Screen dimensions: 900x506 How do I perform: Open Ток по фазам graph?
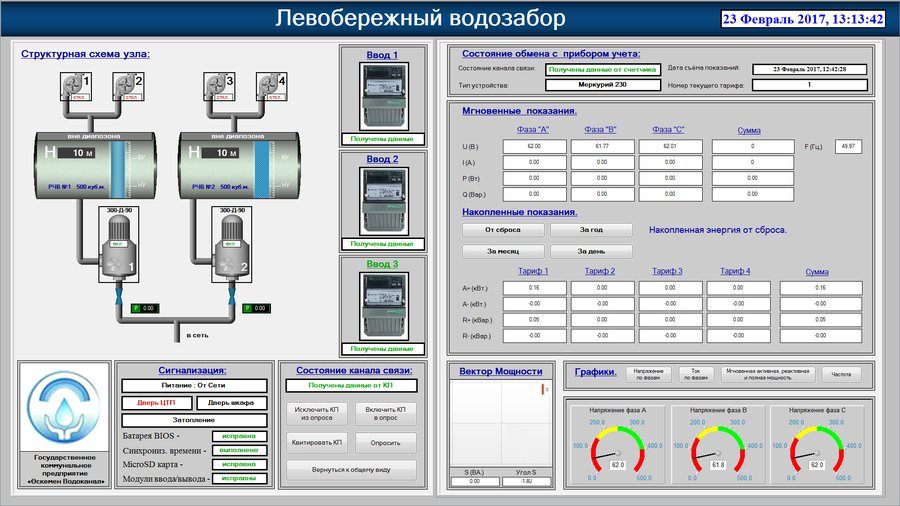(696, 375)
